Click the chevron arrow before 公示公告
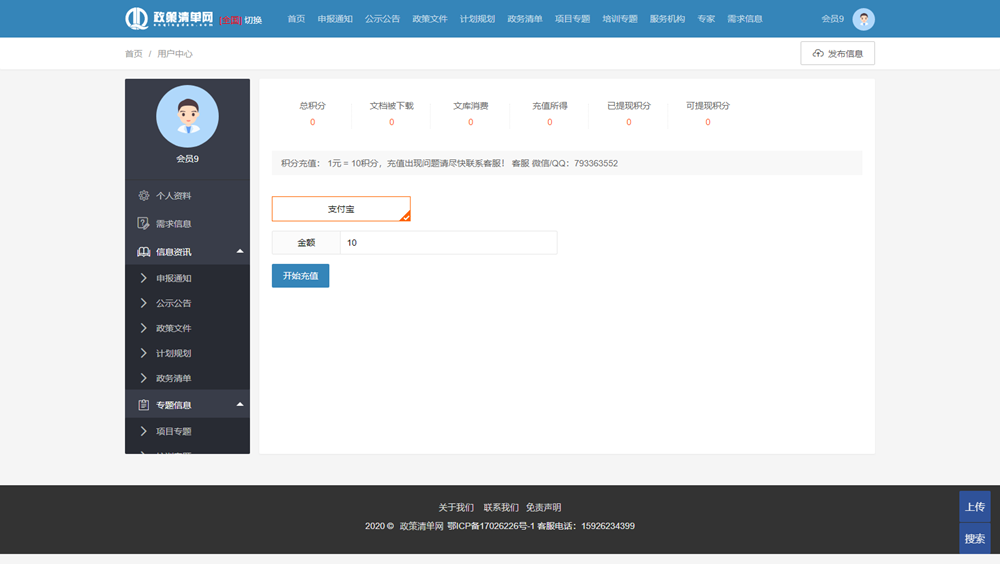This screenshot has width=1000, height=564. pos(143,303)
